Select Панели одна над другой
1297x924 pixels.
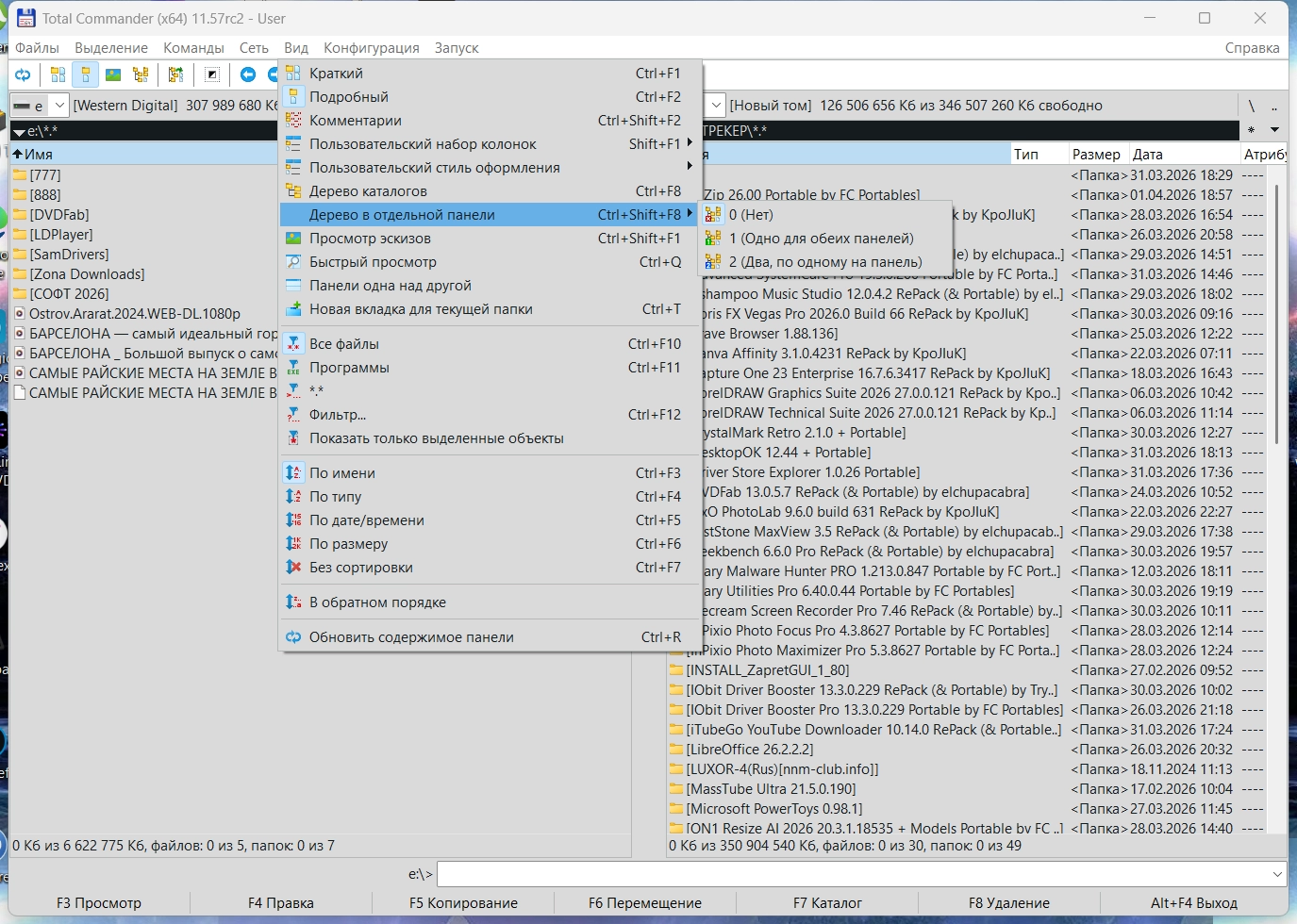491,286
